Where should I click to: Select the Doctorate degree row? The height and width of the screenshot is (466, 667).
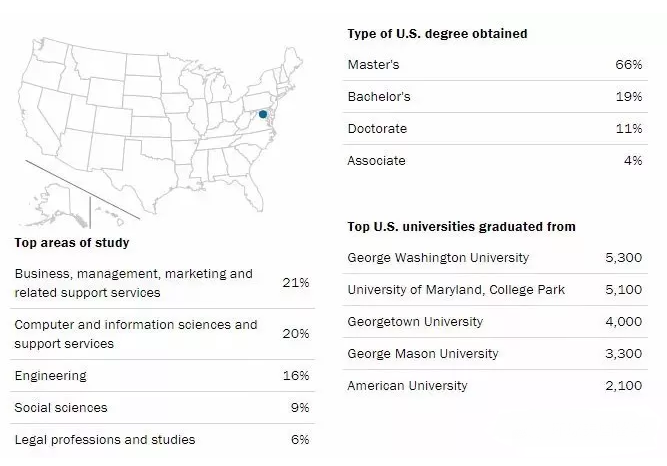[495, 129]
